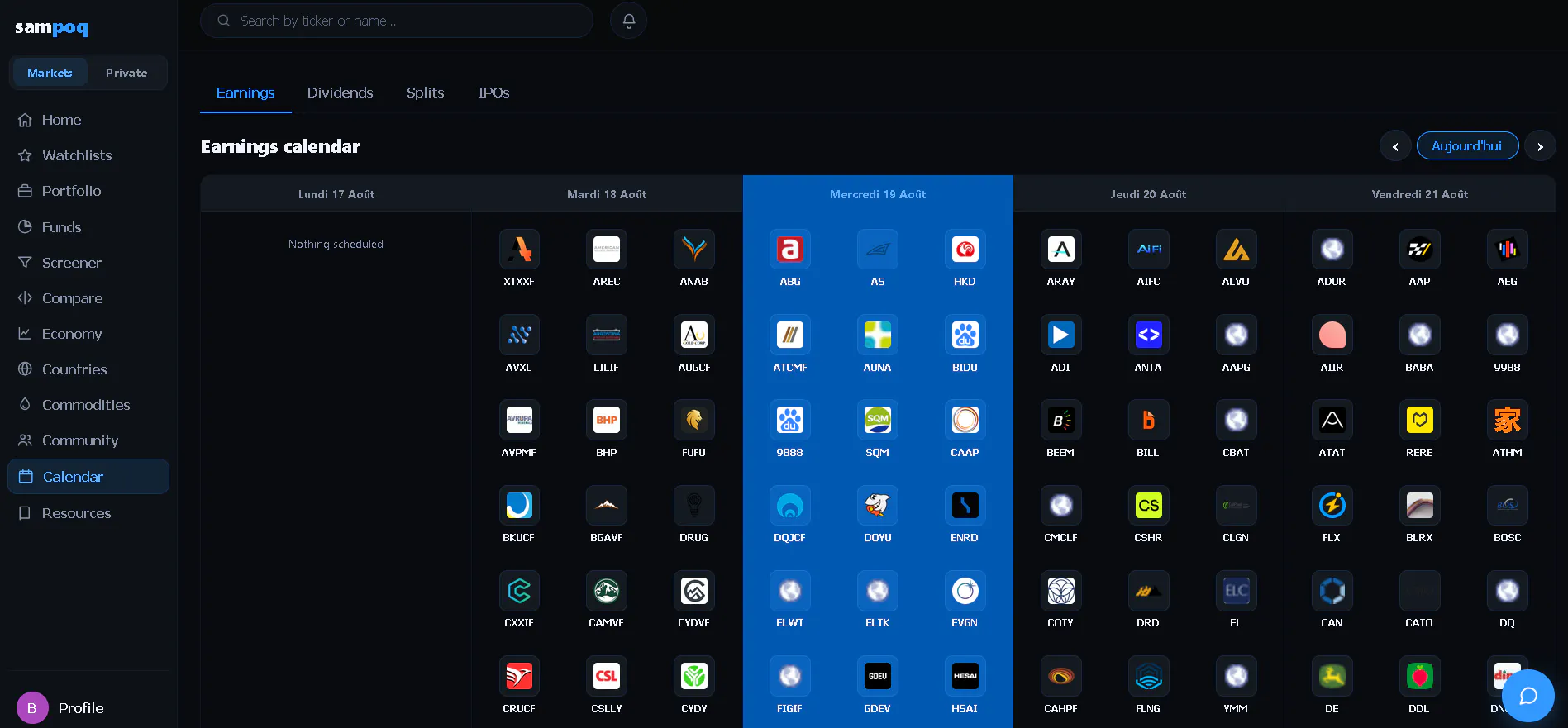Select the ANTA stock icon
Image resolution: width=1568 pixels, height=728 pixels.
[x=1149, y=335]
